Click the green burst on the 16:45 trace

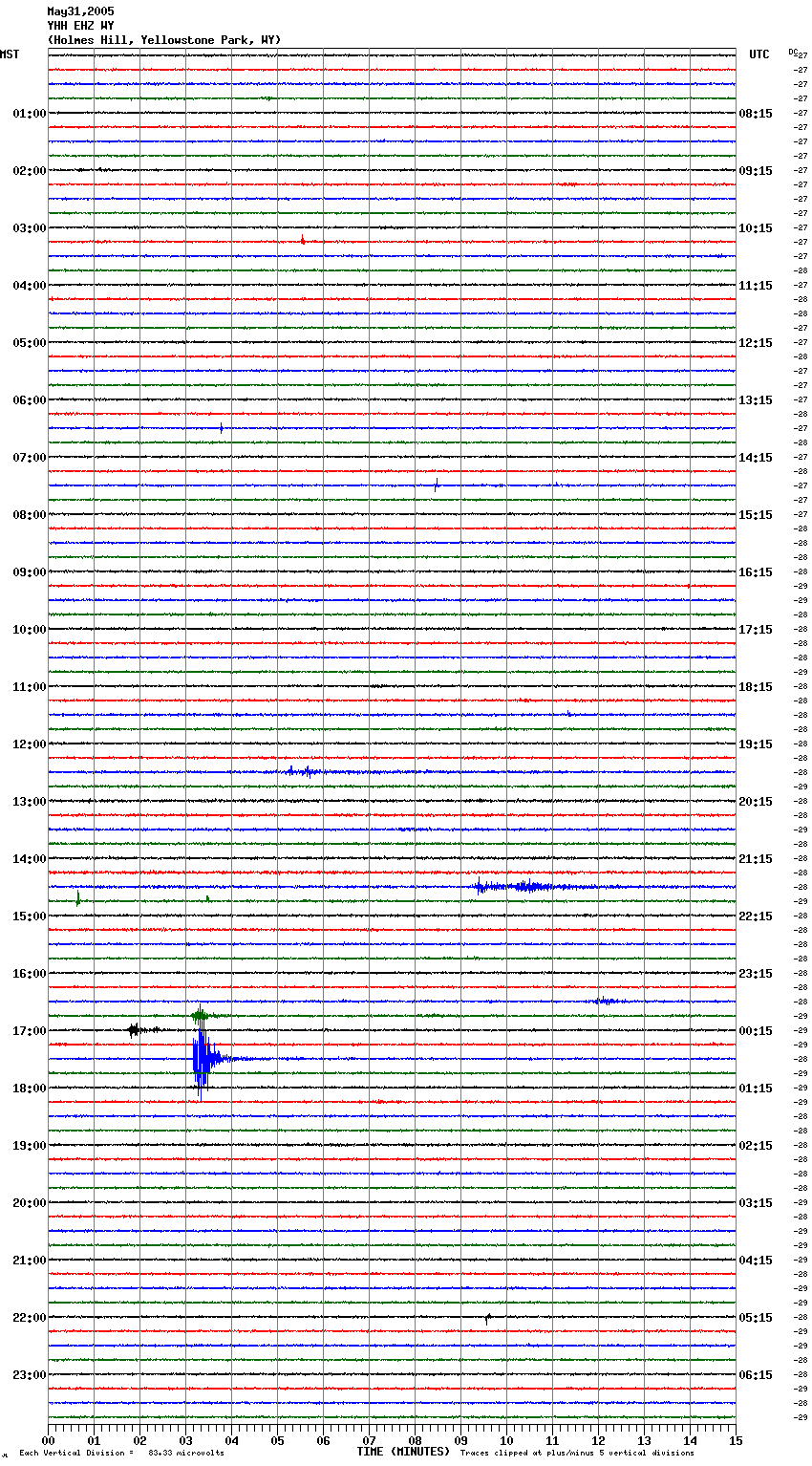point(200,1015)
